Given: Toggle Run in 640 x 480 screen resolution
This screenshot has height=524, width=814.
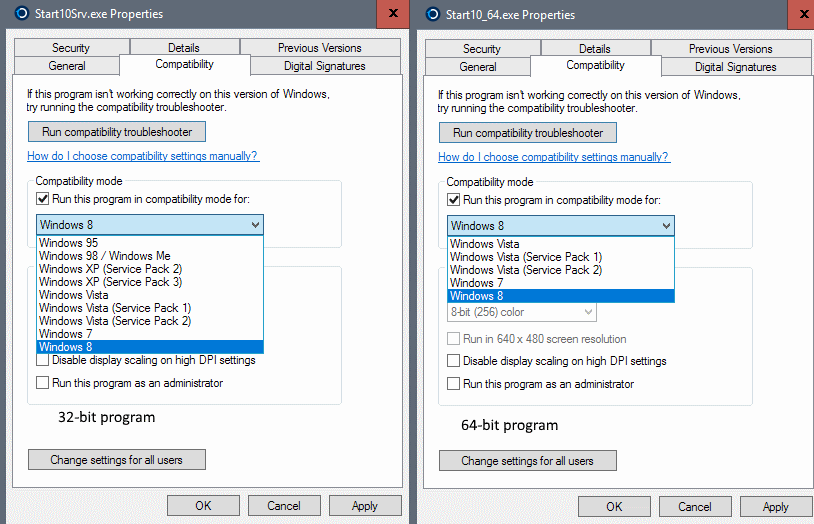Looking at the screenshot, I should 454,339.
